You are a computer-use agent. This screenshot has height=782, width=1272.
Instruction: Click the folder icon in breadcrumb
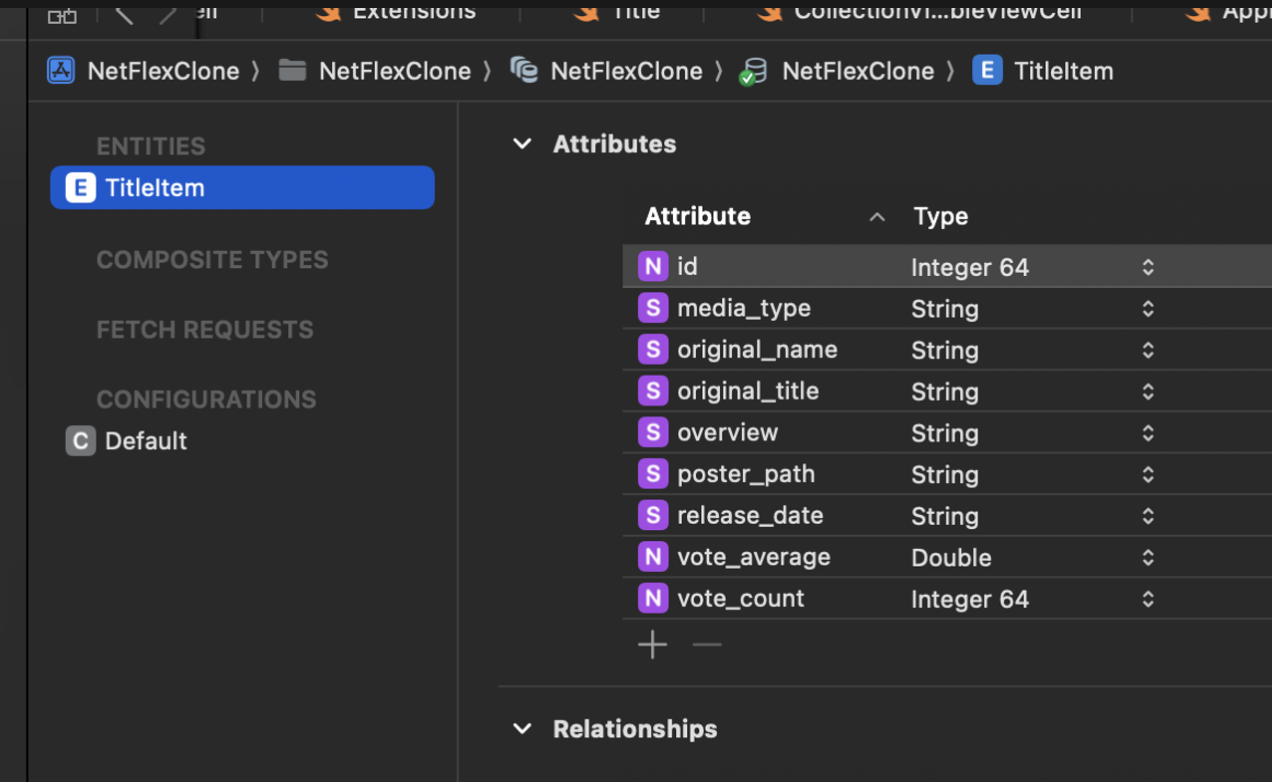coord(292,70)
